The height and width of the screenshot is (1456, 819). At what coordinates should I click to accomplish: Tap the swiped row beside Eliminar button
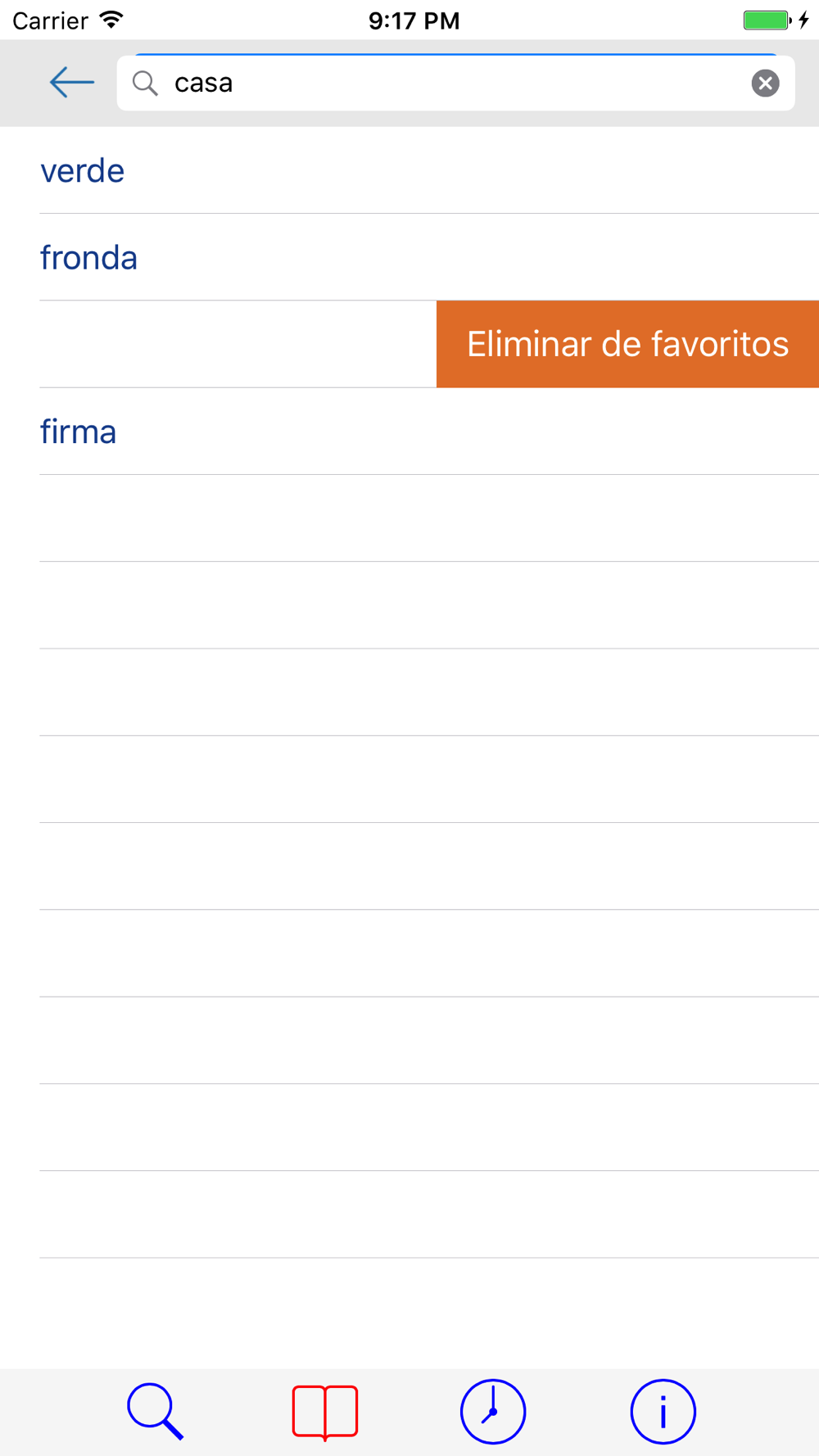[238, 344]
